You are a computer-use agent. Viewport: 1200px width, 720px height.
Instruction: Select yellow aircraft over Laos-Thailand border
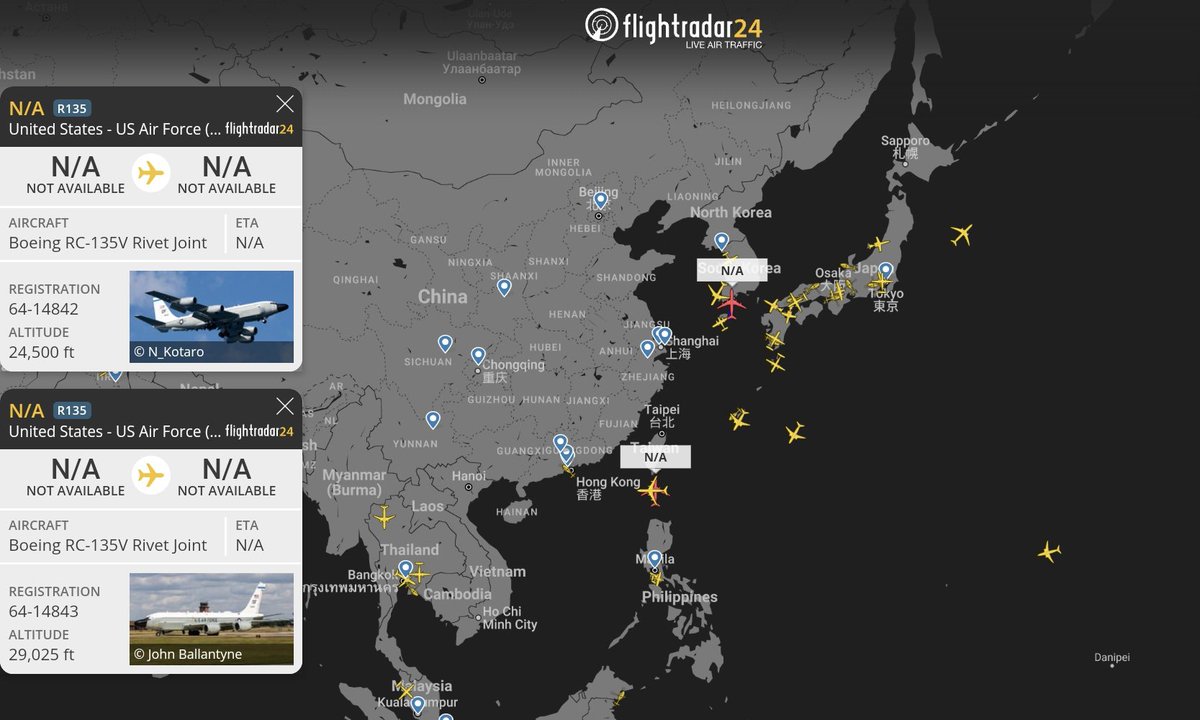pos(384,517)
